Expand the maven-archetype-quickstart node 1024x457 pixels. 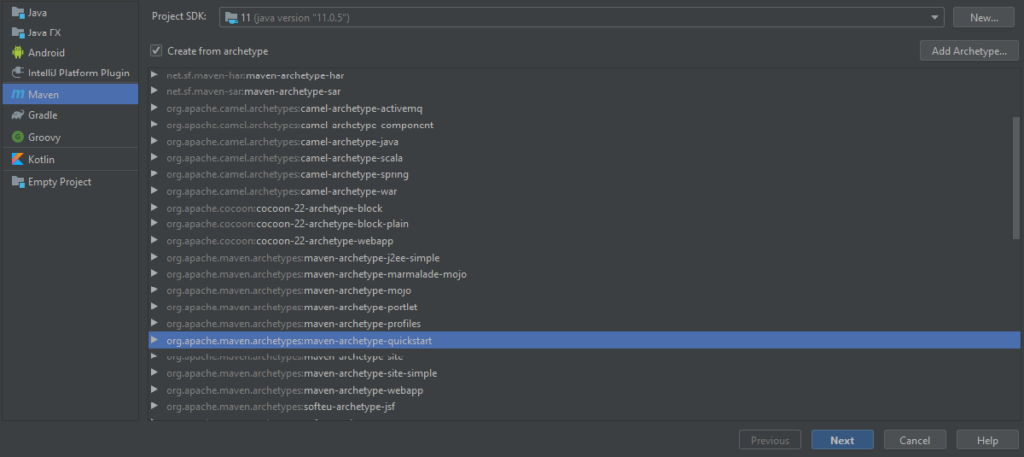(x=154, y=340)
